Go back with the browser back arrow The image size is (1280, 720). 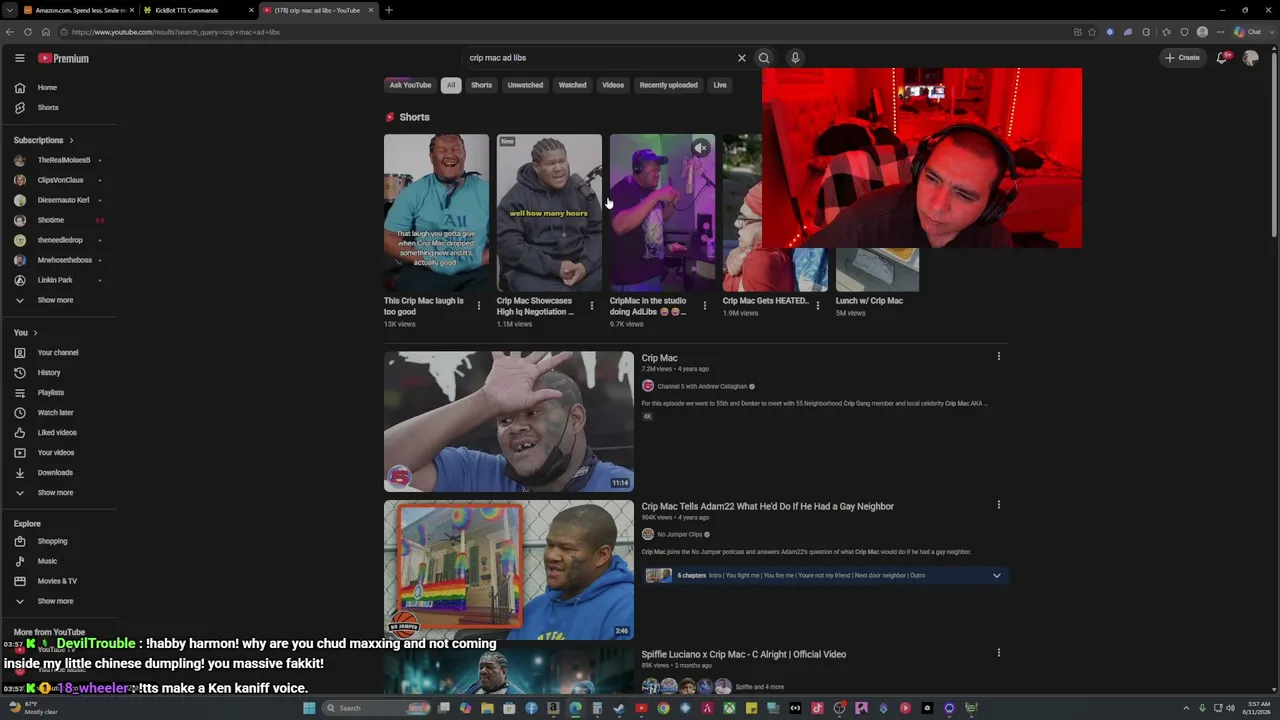10,32
